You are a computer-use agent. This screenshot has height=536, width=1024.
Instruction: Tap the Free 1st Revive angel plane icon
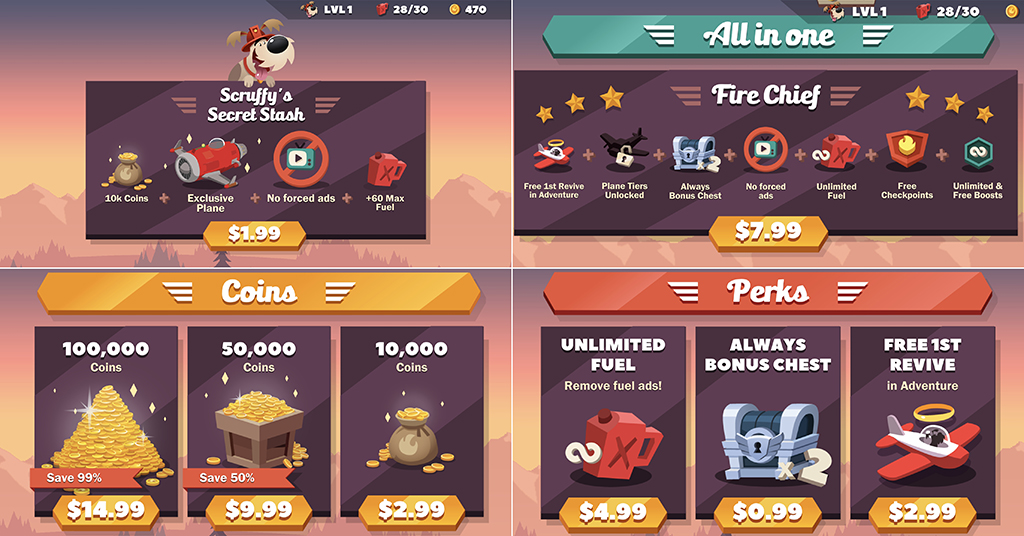point(554,155)
